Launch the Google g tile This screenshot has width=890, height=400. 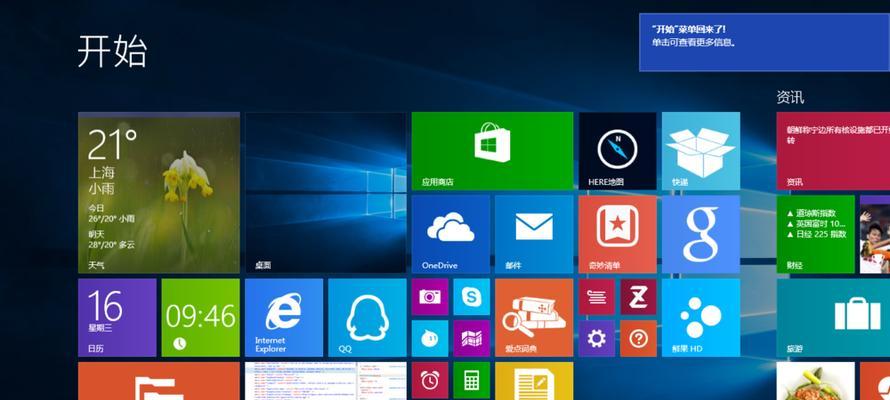[x=701, y=234]
